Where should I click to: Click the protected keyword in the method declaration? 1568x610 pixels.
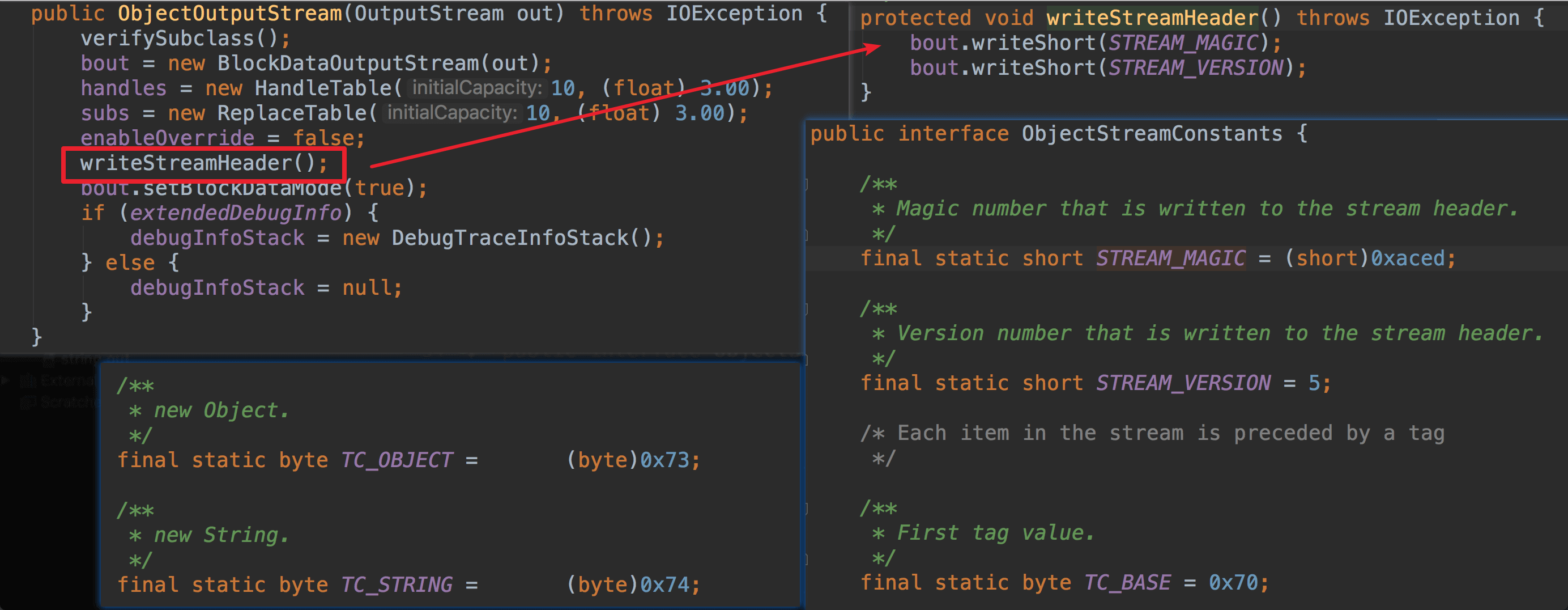(916, 18)
